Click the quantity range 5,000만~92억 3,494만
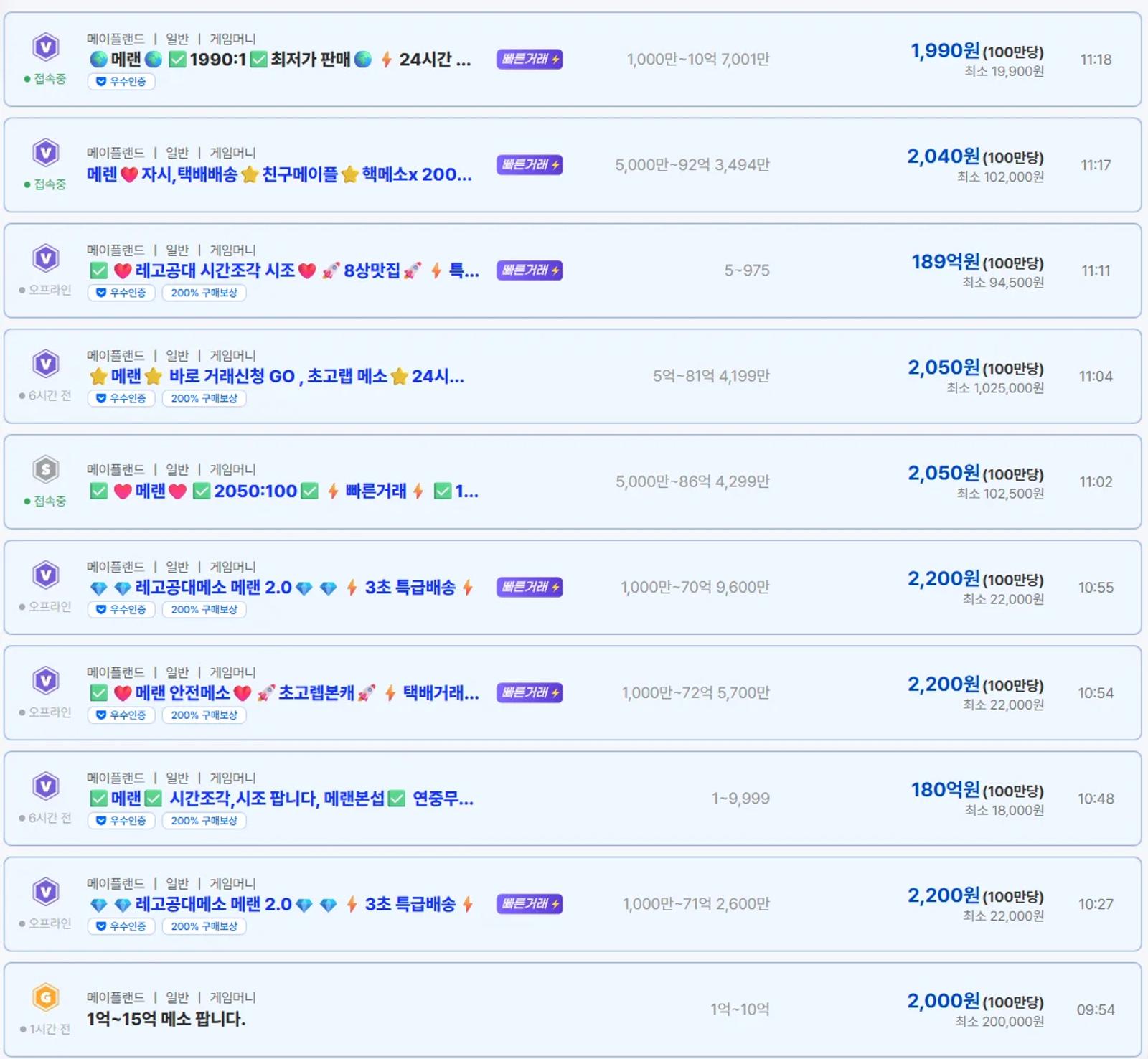Viewport: 1148px width, 1059px height. (692, 164)
